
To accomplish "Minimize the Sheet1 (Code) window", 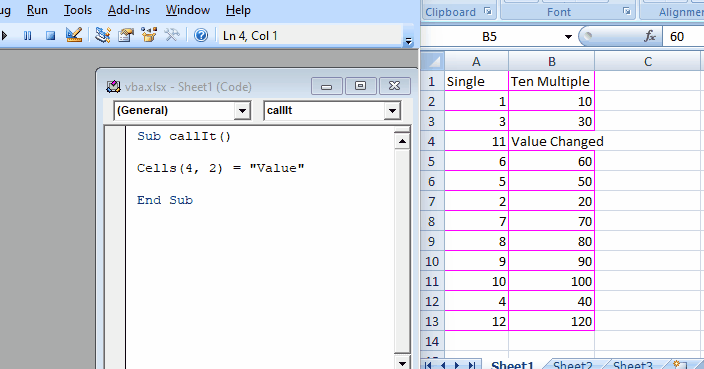I will 326,86.
